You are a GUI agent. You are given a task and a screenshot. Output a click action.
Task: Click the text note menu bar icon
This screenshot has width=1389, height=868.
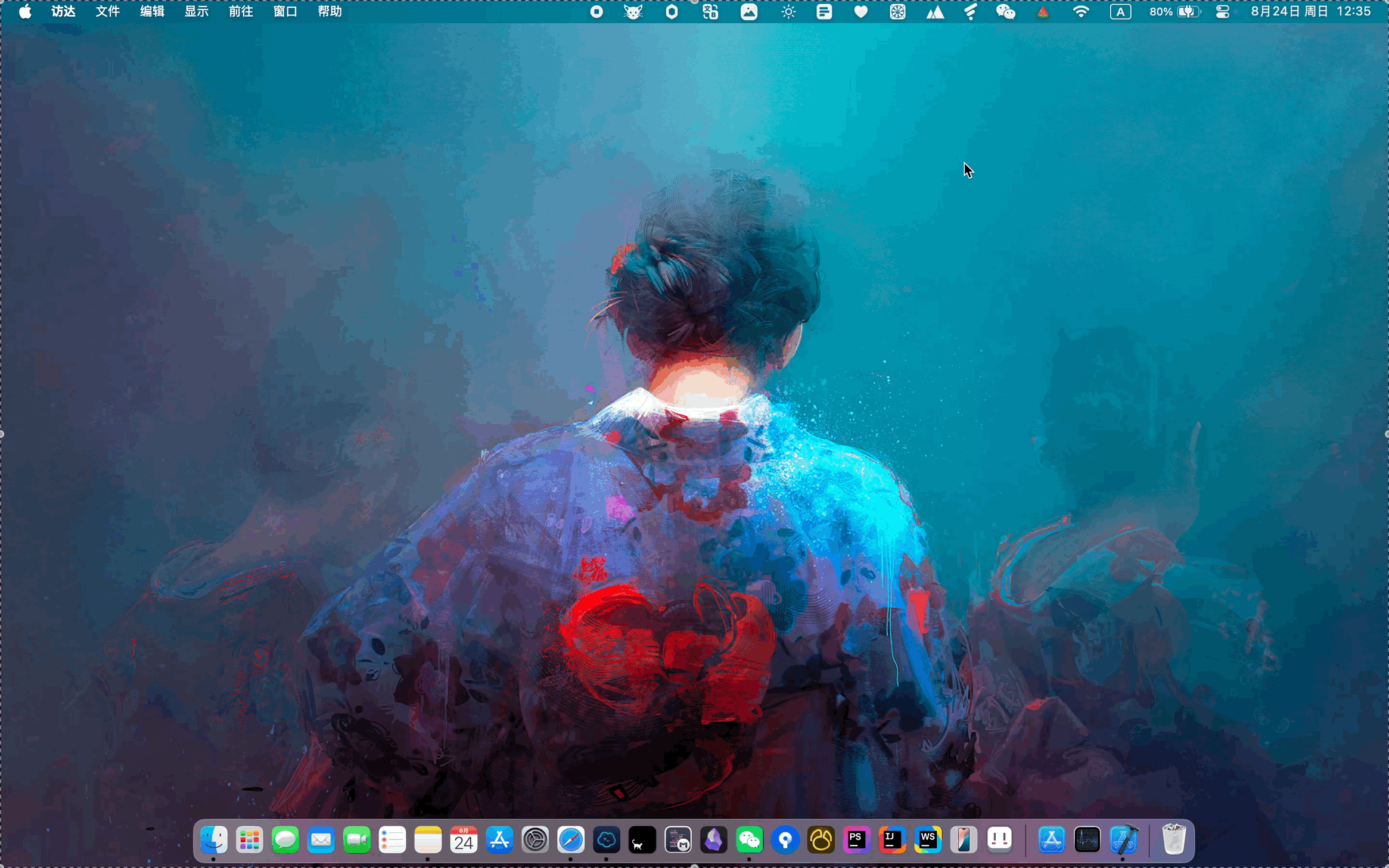[x=824, y=12]
